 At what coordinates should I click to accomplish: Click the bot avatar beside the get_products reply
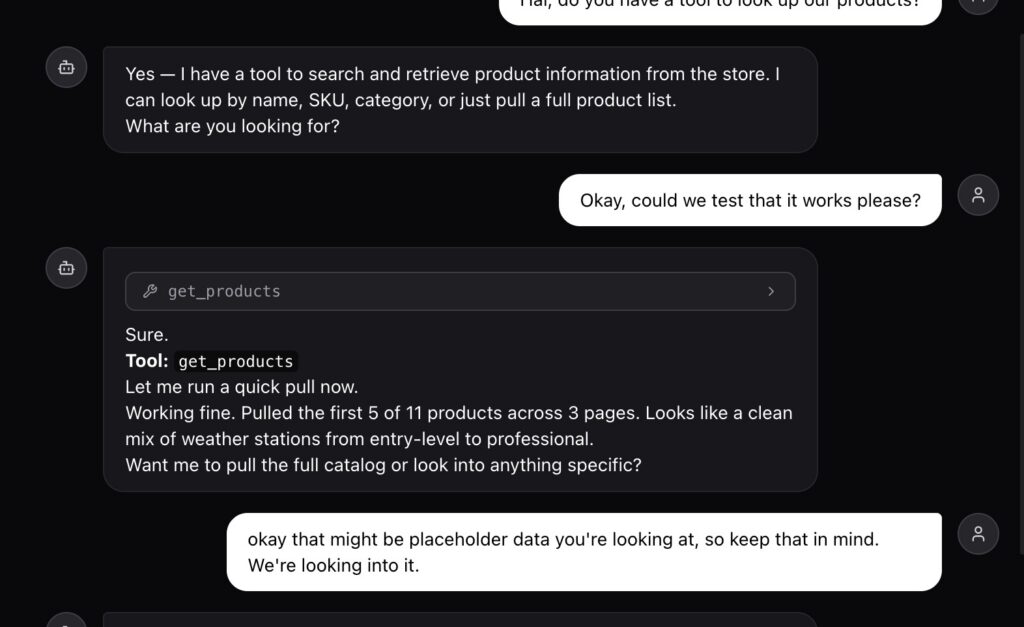click(x=66, y=268)
